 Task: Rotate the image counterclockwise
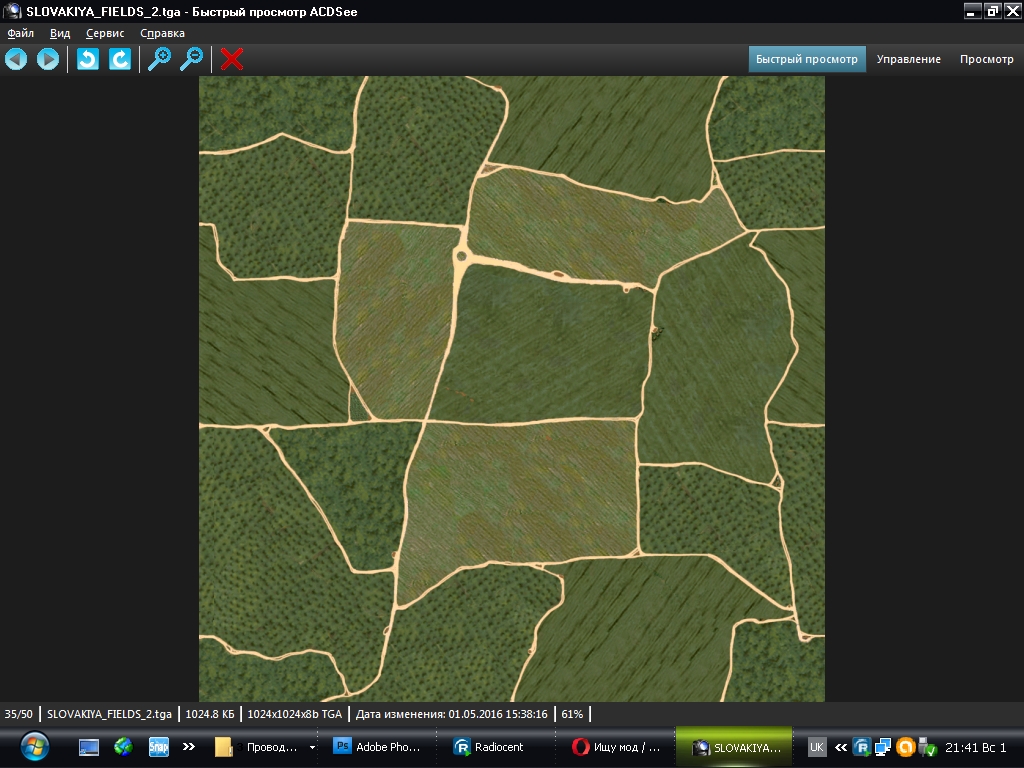point(88,59)
